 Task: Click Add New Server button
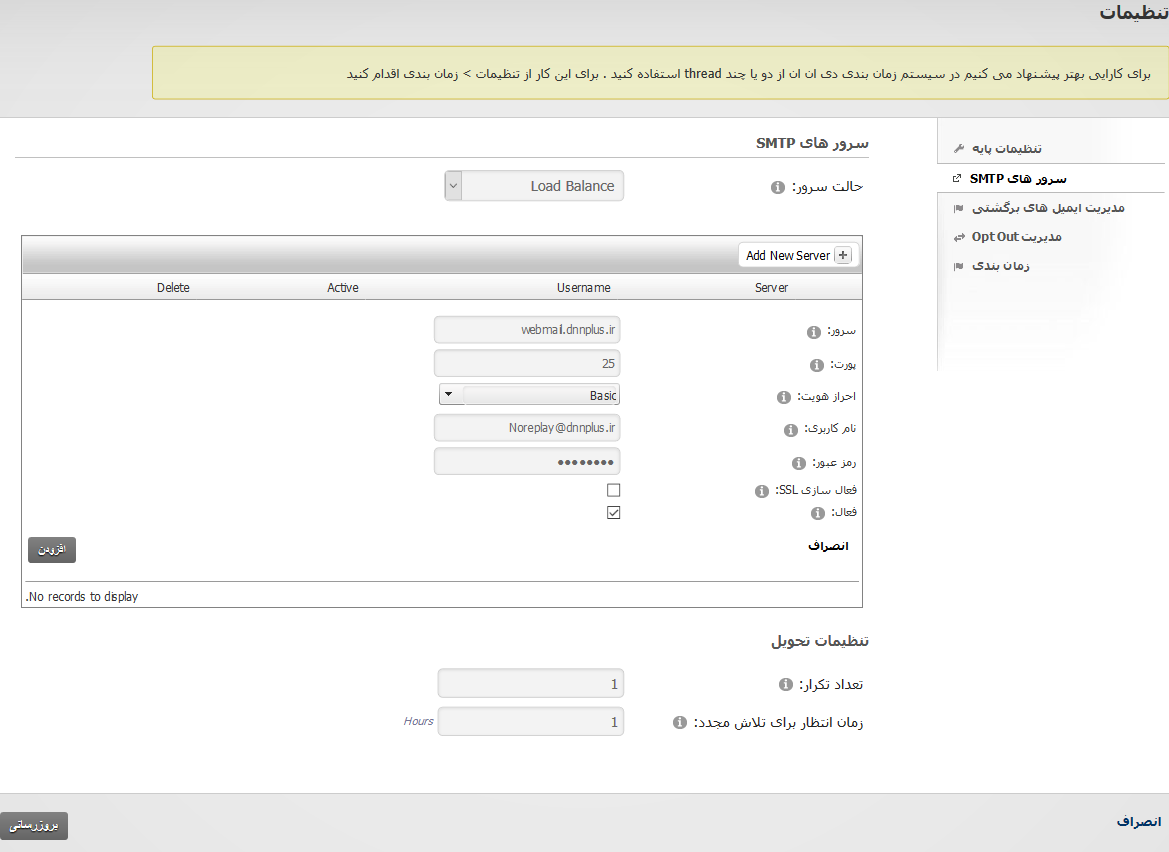click(797, 256)
